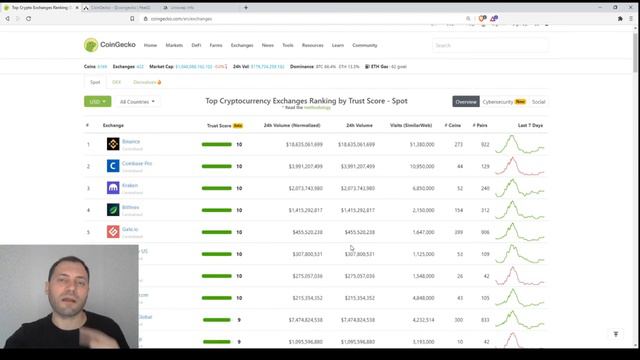Switch to the Derivatives tab
Image resolution: width=640 pixels, height=360 pixels.
(x=147, y=82)
